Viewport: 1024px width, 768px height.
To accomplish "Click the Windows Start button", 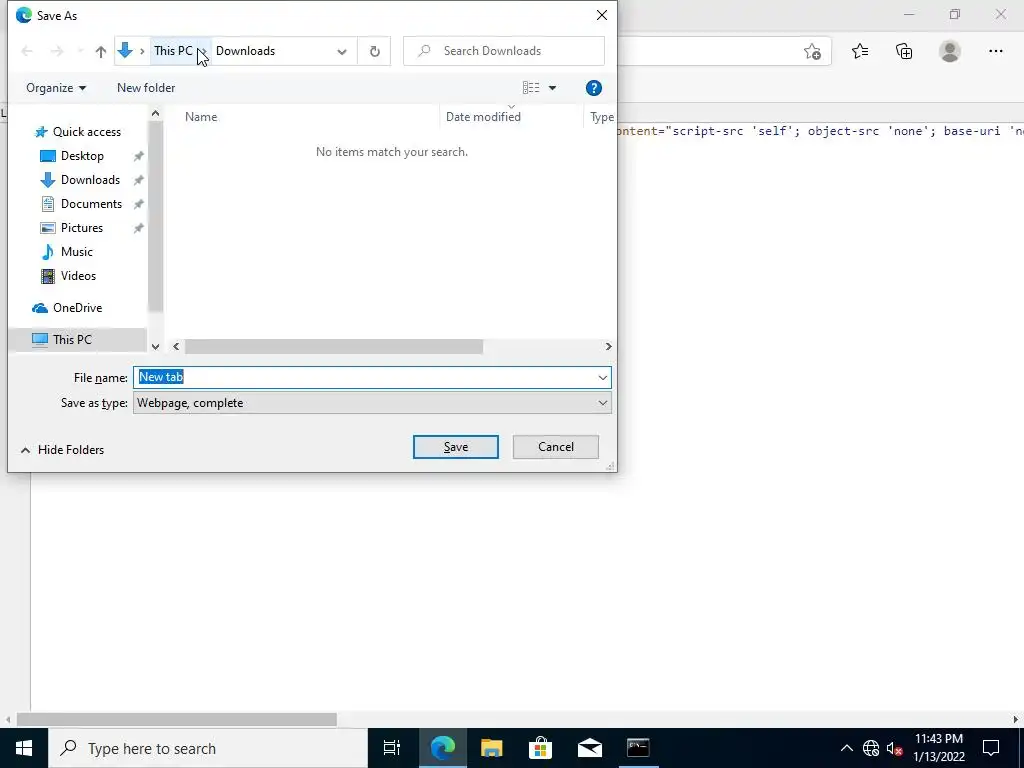I will (24, 748).
